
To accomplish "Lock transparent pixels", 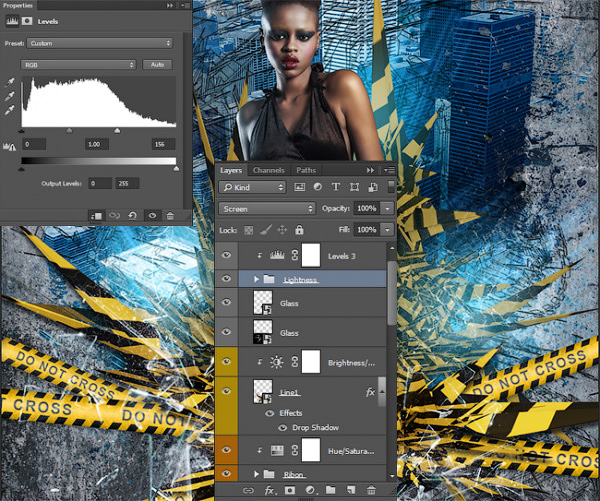I will 249,230.
